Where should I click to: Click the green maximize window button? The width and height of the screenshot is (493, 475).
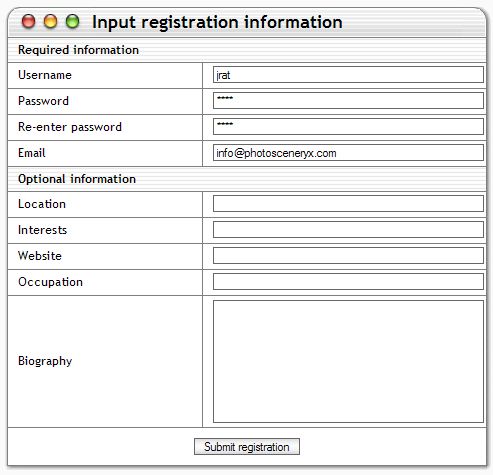[x=72, y=22]
